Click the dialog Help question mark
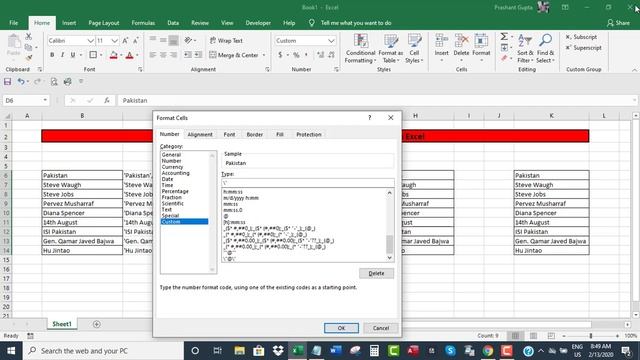This screenshot has width=640, height=360. click(370, 118)
